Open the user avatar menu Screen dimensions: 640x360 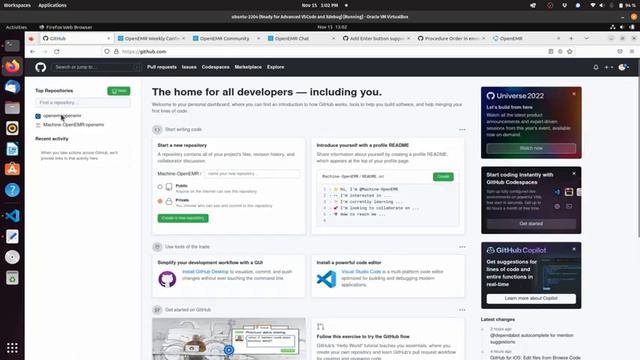[624, 67]
